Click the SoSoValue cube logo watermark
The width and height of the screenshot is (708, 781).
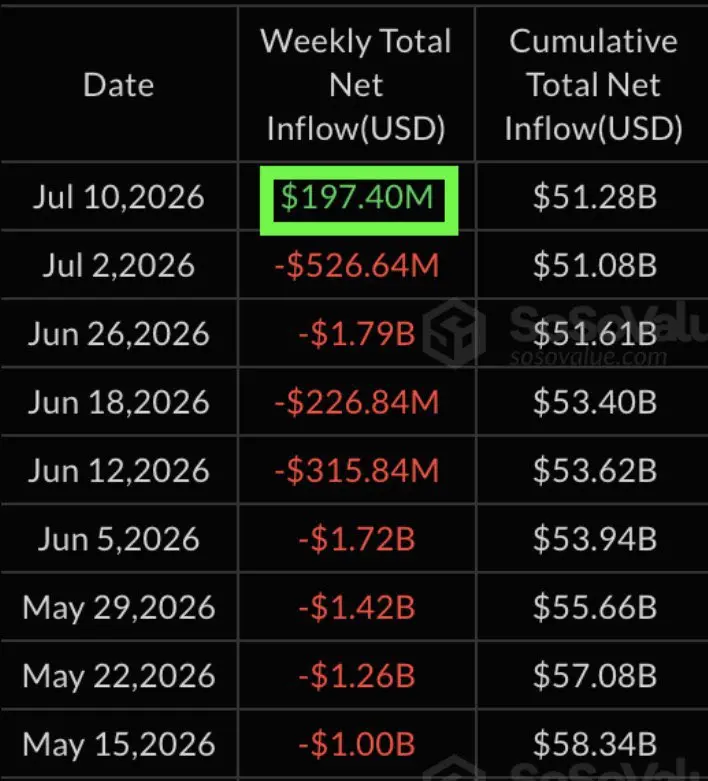tap(454, 333)
